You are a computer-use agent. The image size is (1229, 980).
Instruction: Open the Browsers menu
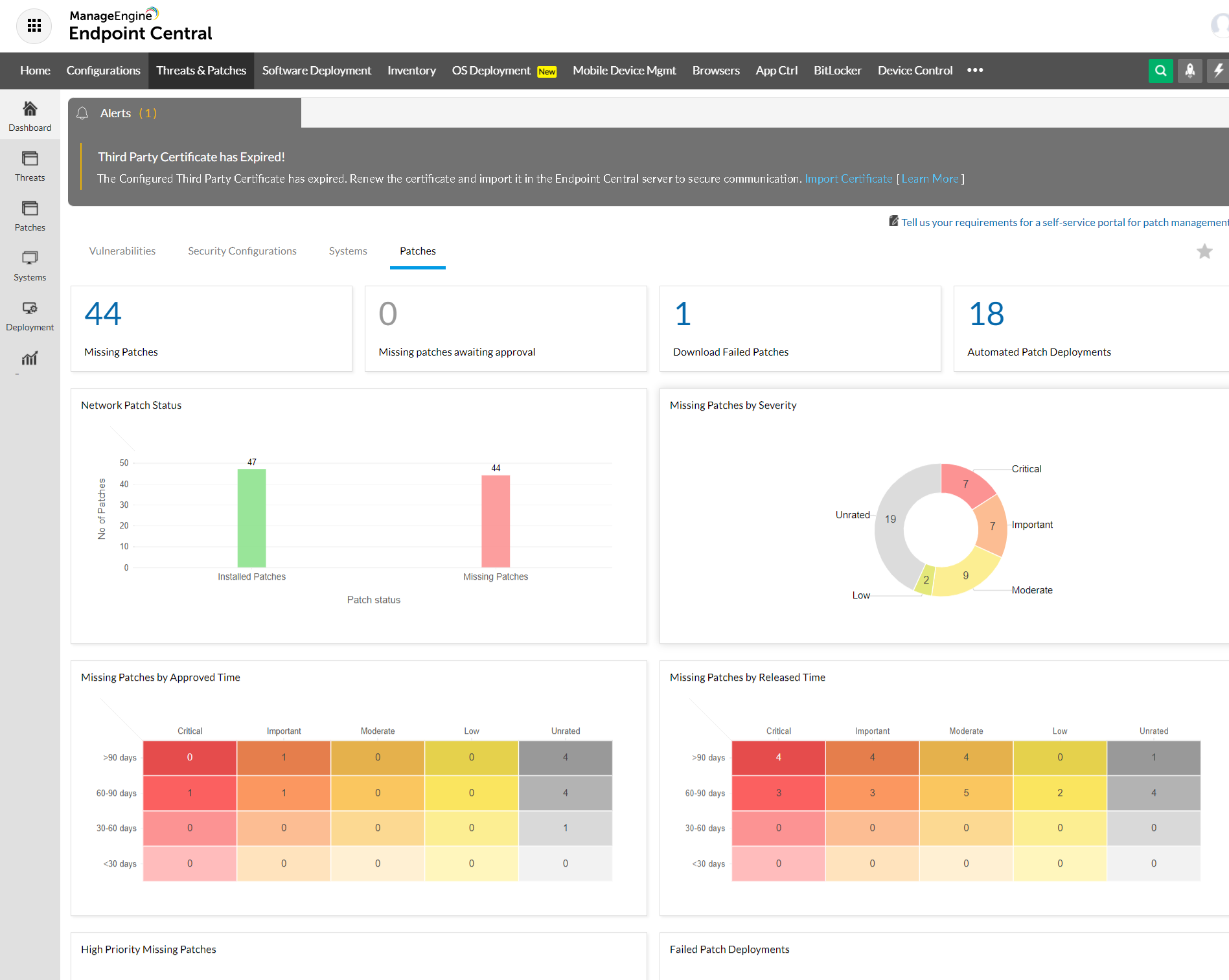[716, 71]
